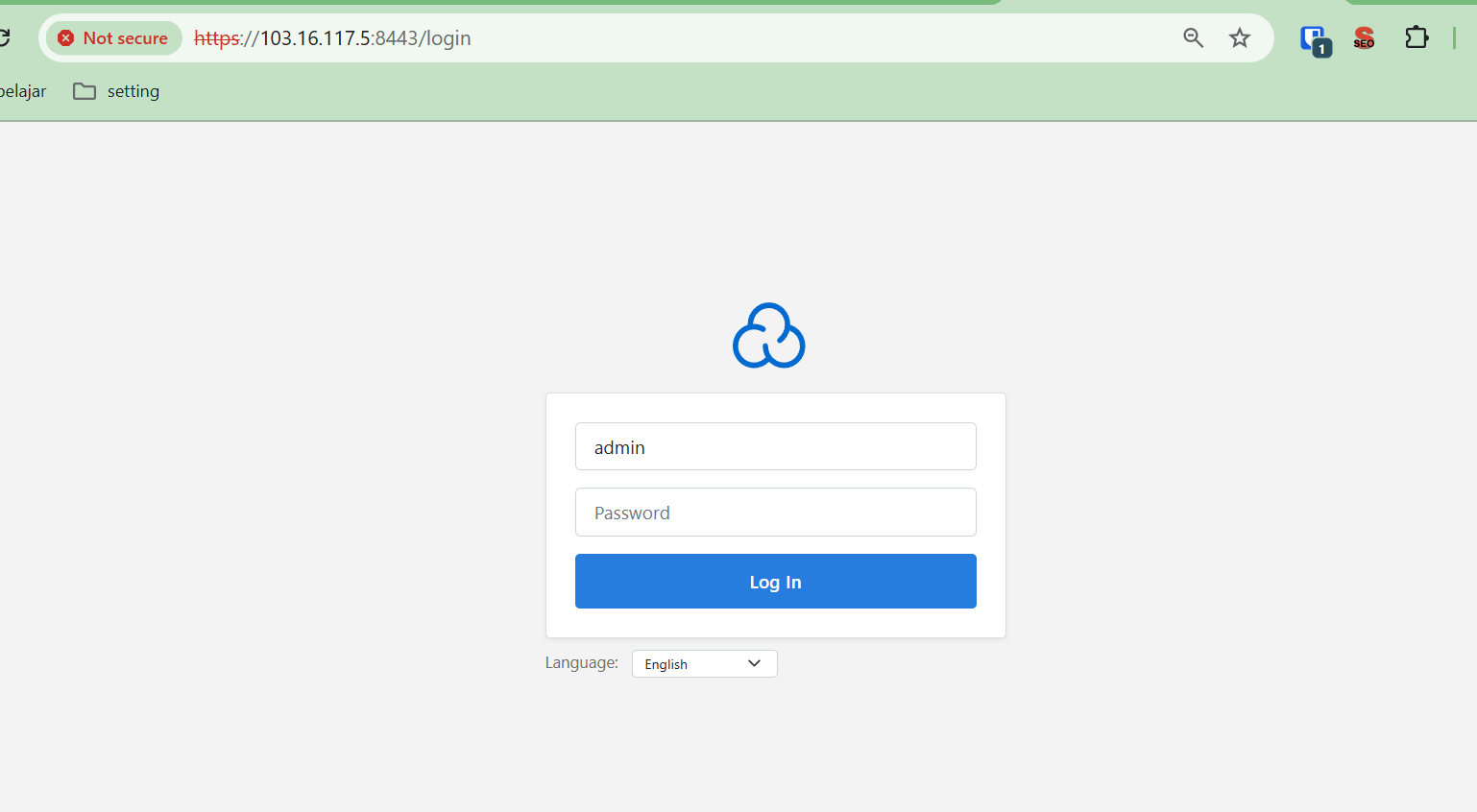1477x812 pixels.
Task: Click the blue cloud logo above login form
Action: tap(768, 336)
